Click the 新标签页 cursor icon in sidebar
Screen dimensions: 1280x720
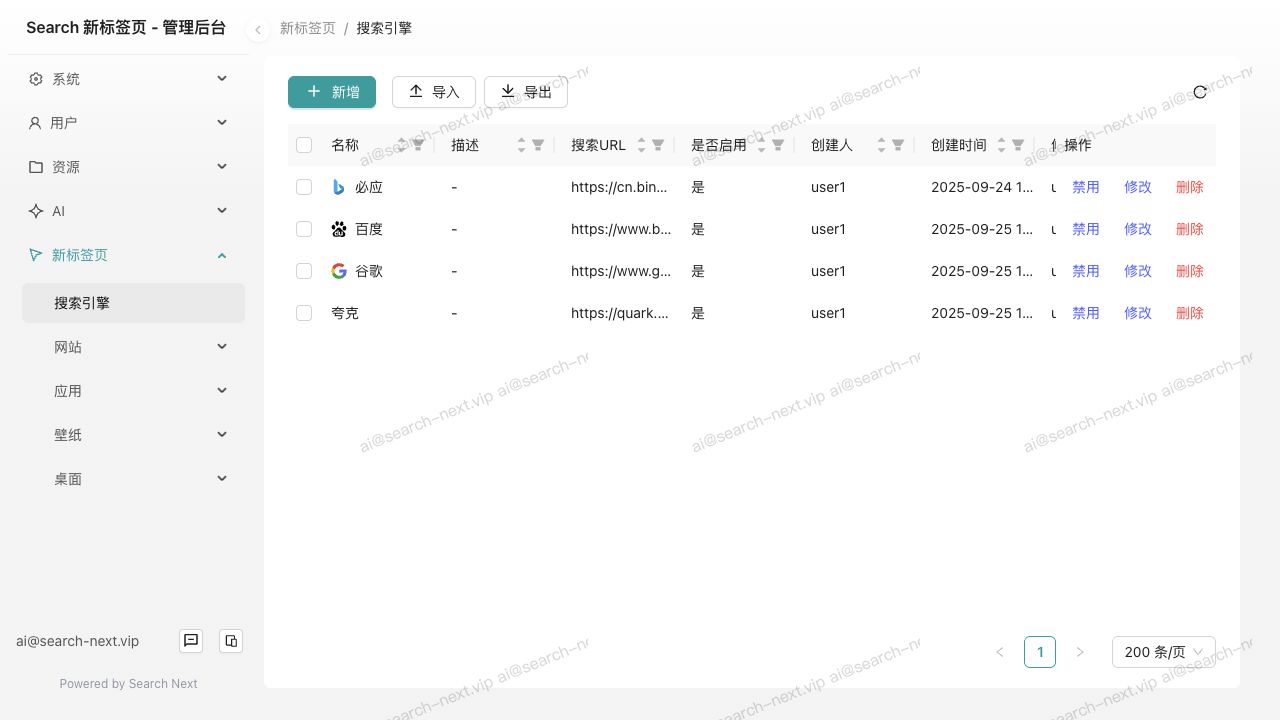(36, 255)
